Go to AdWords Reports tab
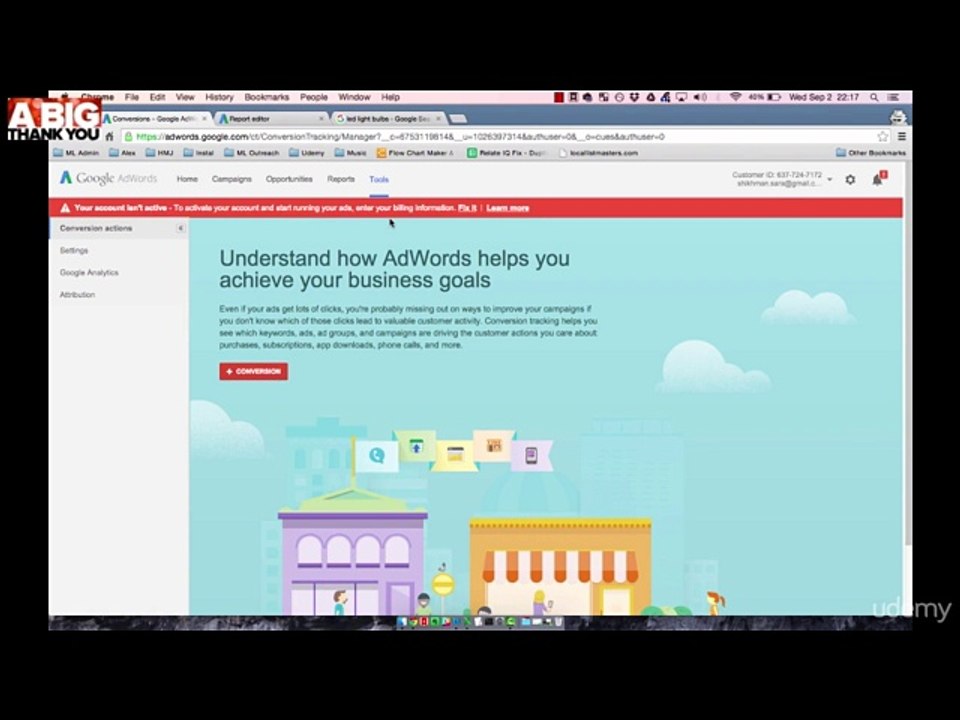Viewport: 960px width, 720px height. (341, 179)
